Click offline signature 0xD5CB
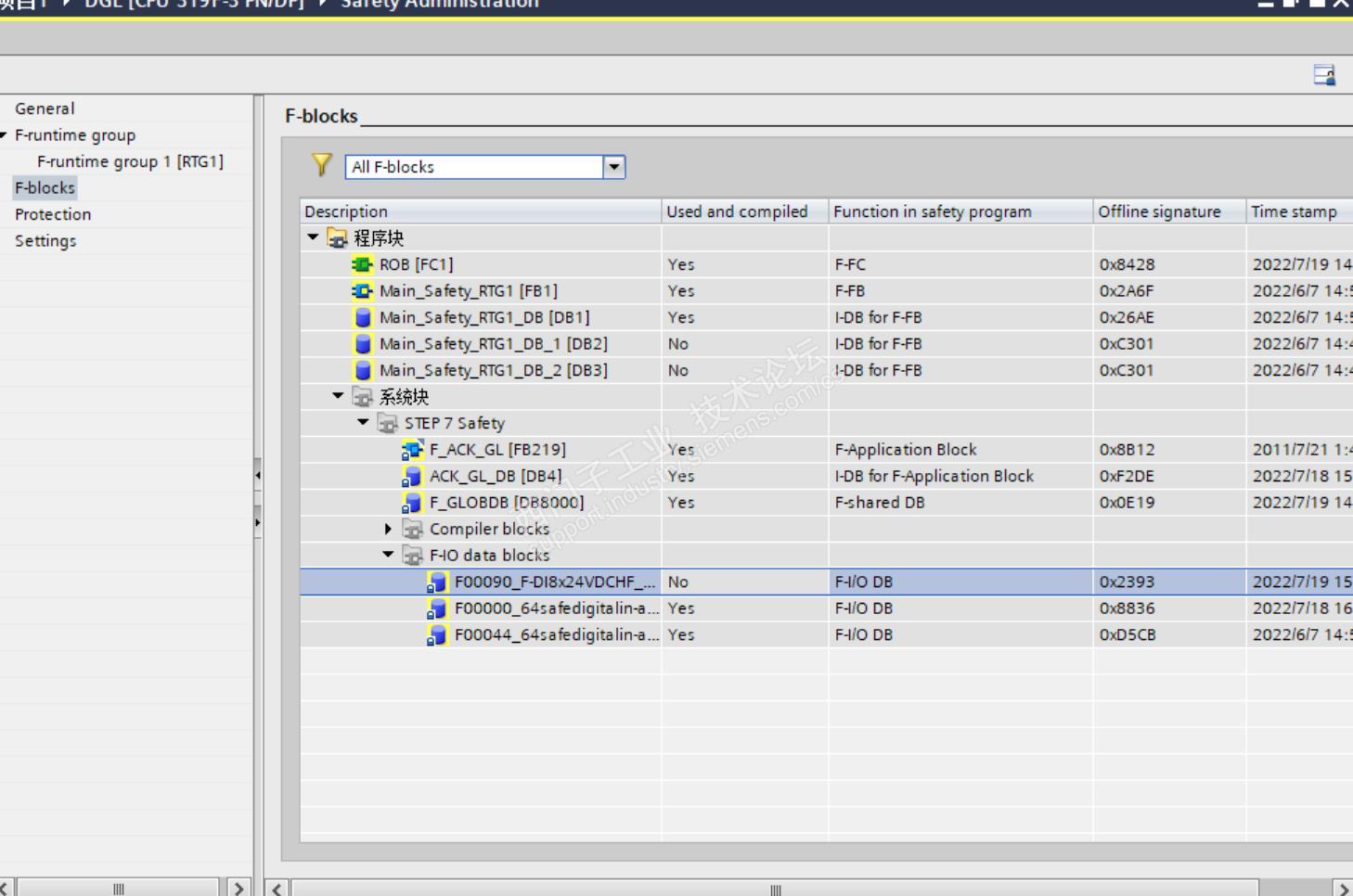 (x=1127, y=635)
